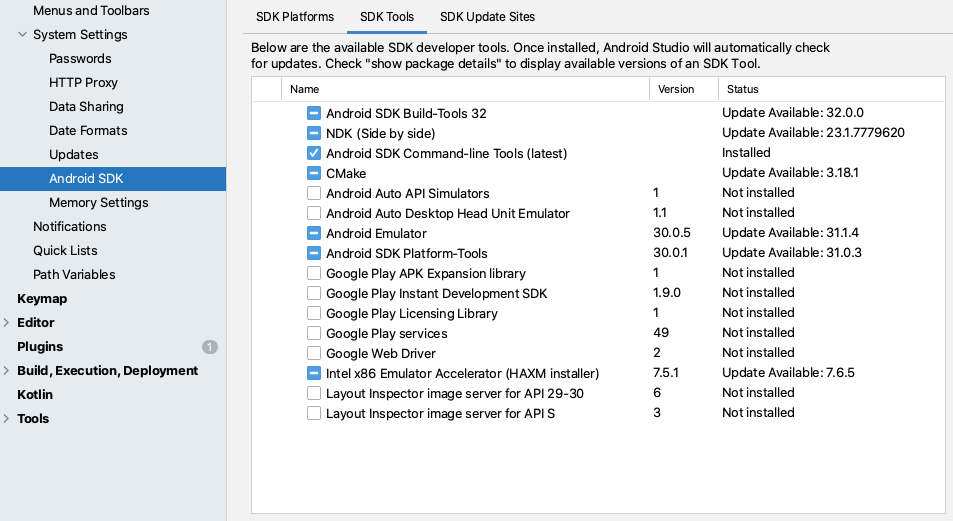Open Menus and Toolbars settings
This screenshot has height=521, width=953.
click(91, 11)
